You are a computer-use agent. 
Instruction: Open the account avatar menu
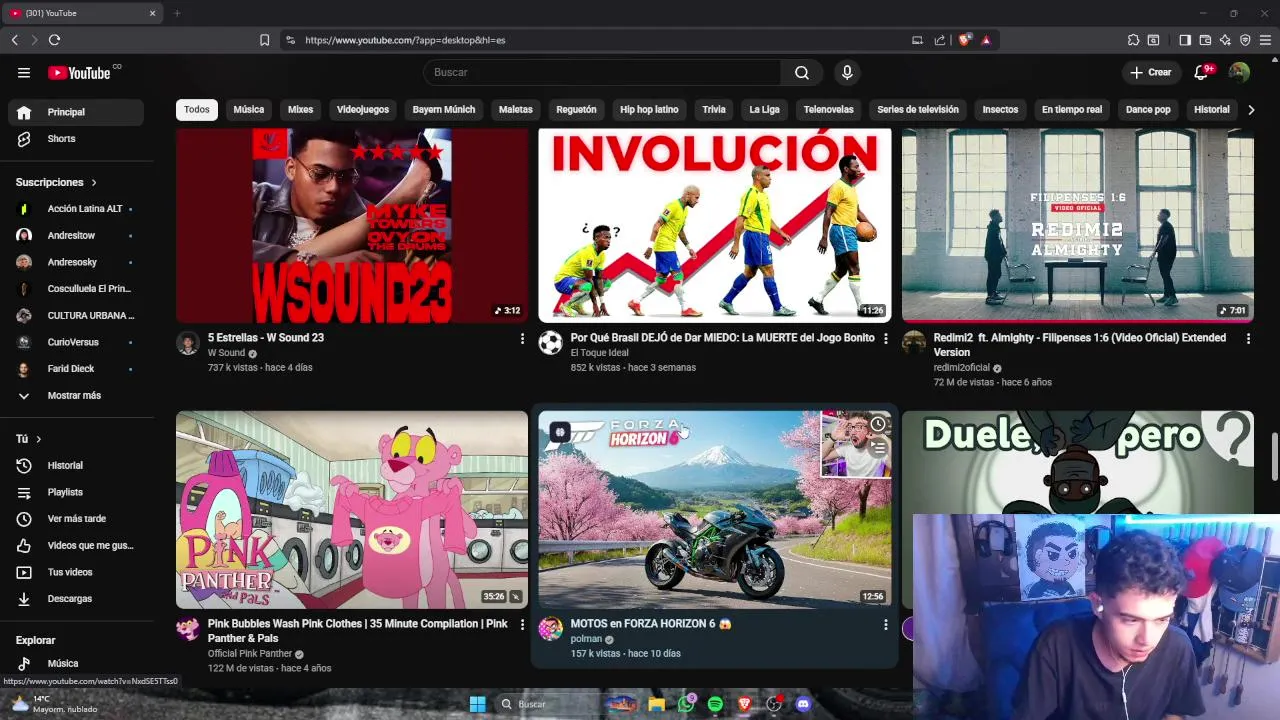[1239, 72]
